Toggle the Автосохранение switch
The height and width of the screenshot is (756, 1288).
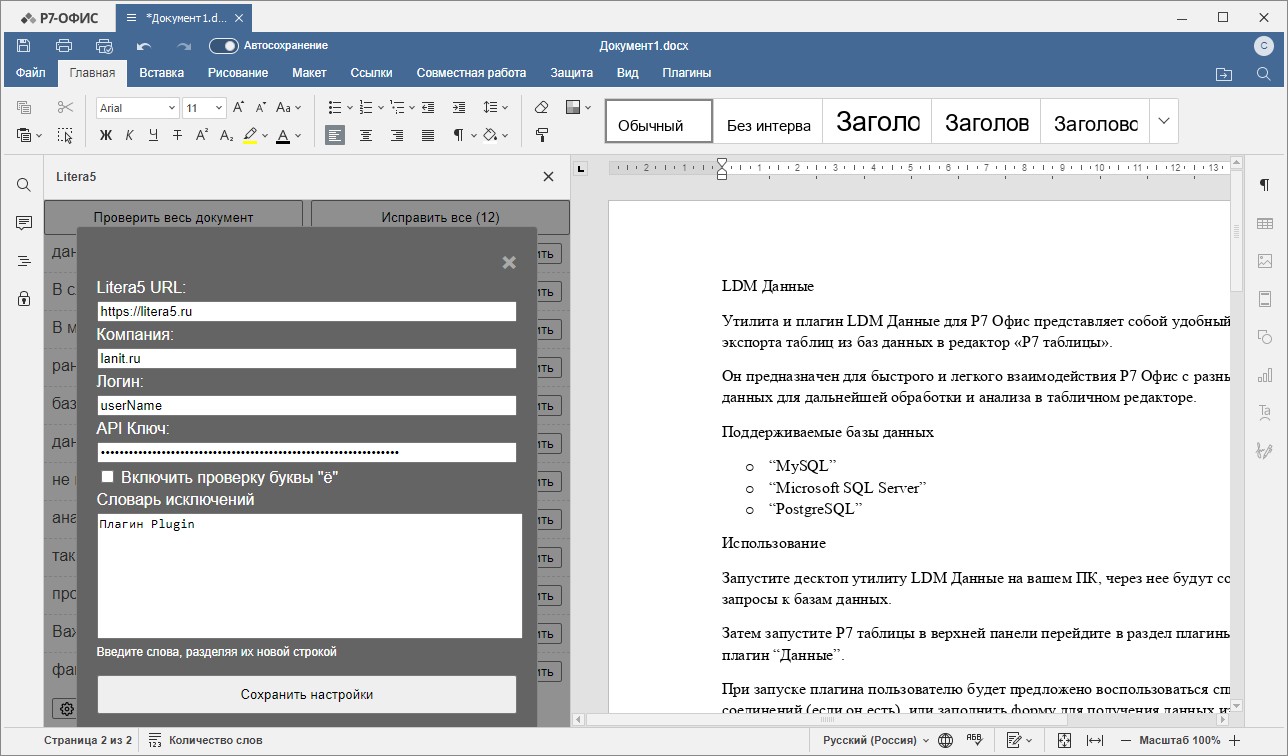click(x=224, y=46)
